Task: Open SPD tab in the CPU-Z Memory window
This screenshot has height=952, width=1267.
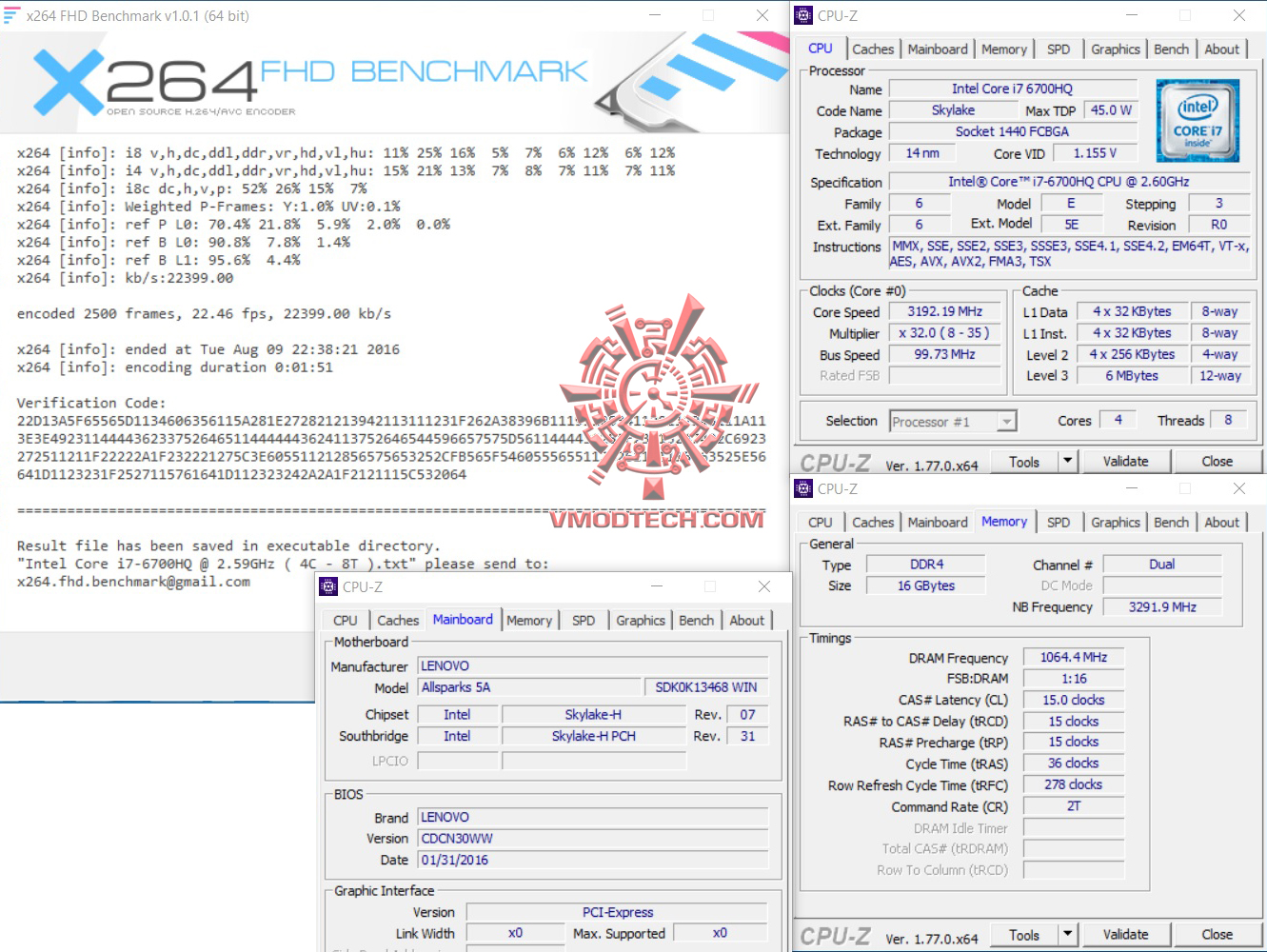Action: pos(1059,523)
